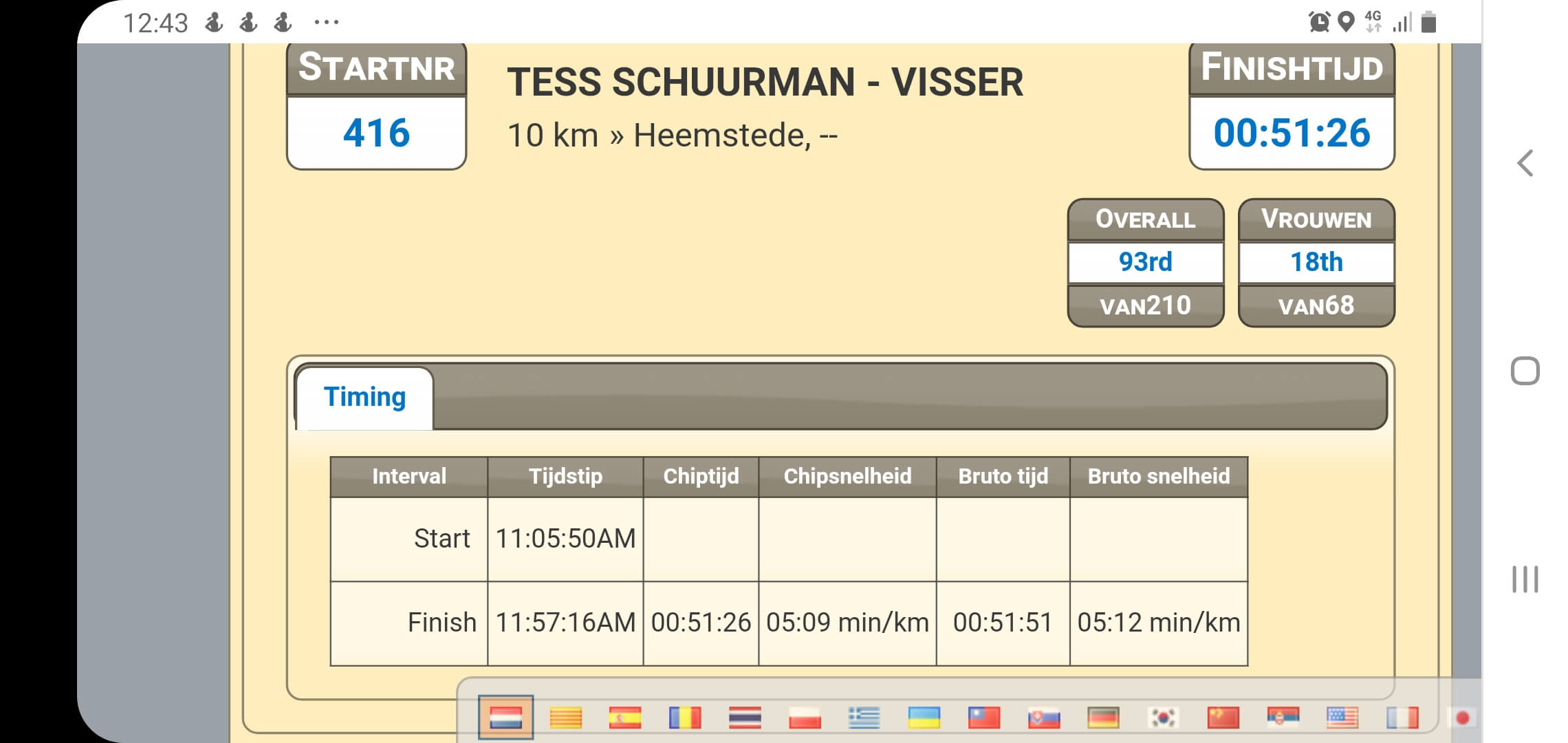This screenshot has height=743, width=1568.
Task: Select the Dutch flag language option
Action: coord(505,718)
